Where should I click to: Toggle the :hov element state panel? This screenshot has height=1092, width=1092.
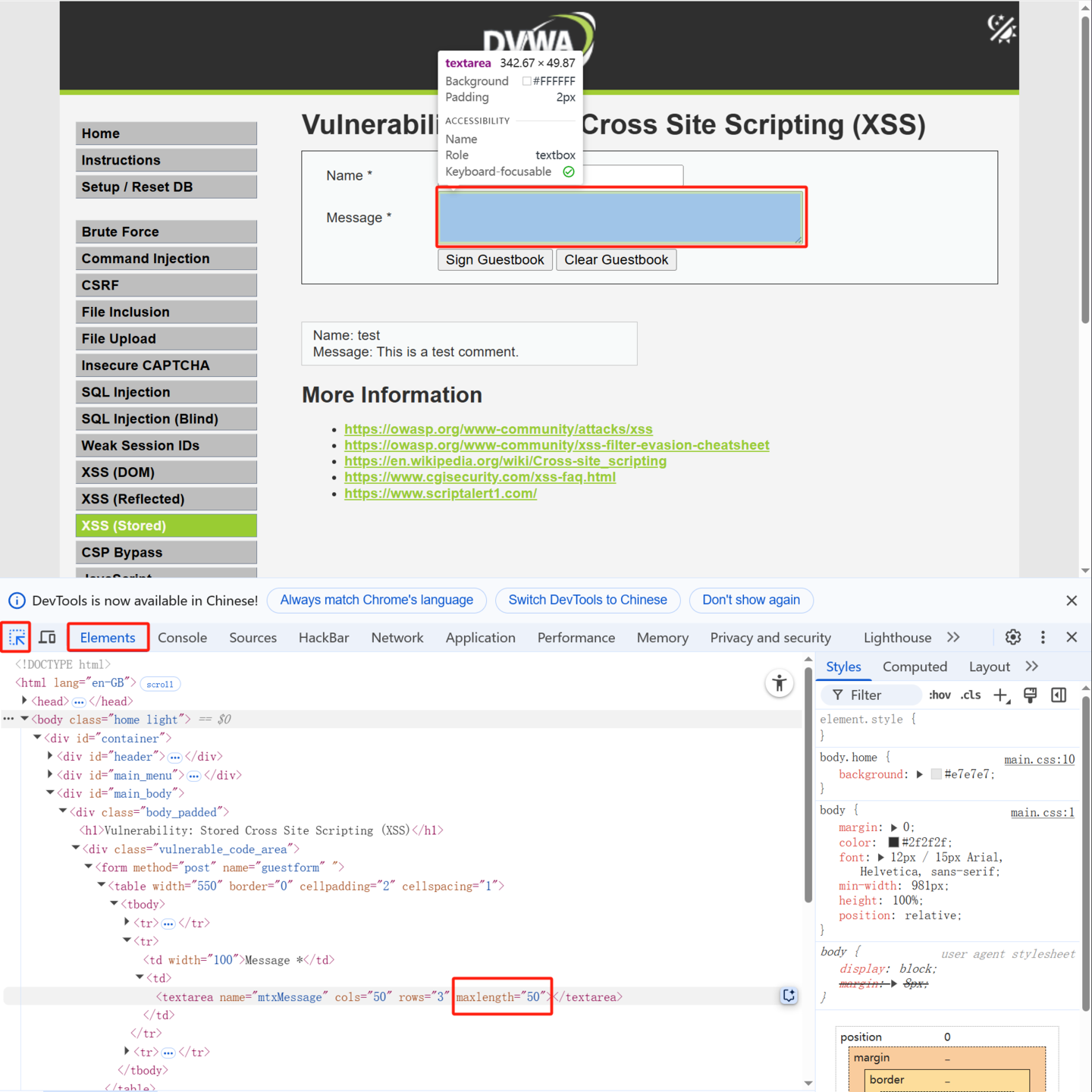coord(940,695)
